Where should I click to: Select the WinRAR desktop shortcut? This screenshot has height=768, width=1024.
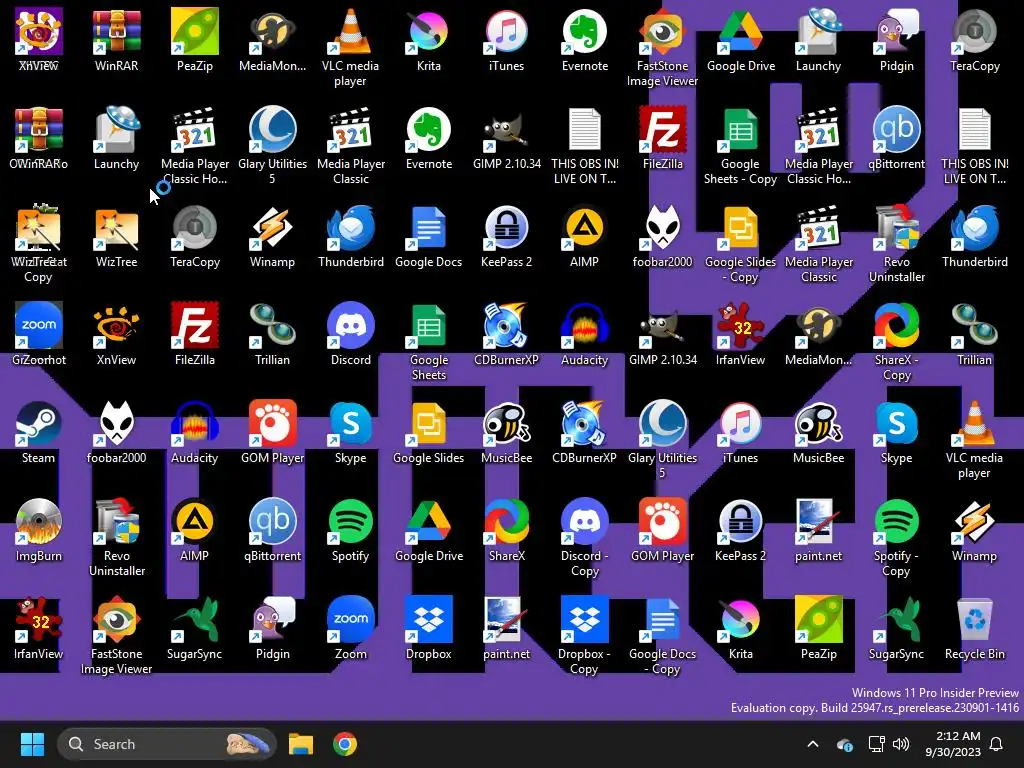click(x=116, y=40)
